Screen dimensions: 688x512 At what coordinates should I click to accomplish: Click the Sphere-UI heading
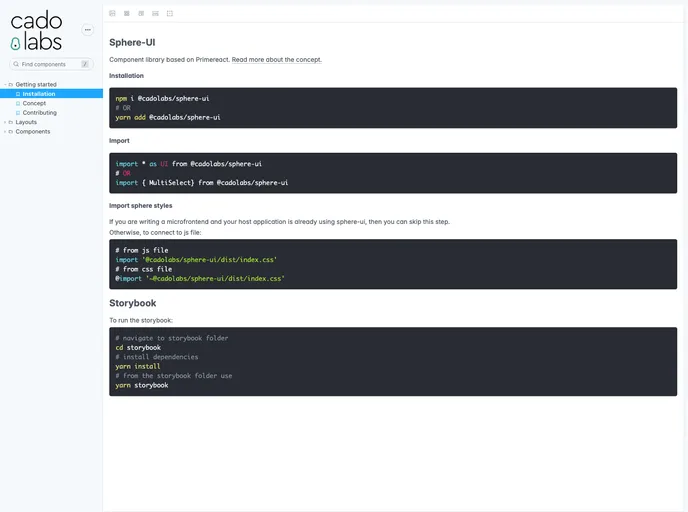tap(132, 43)
